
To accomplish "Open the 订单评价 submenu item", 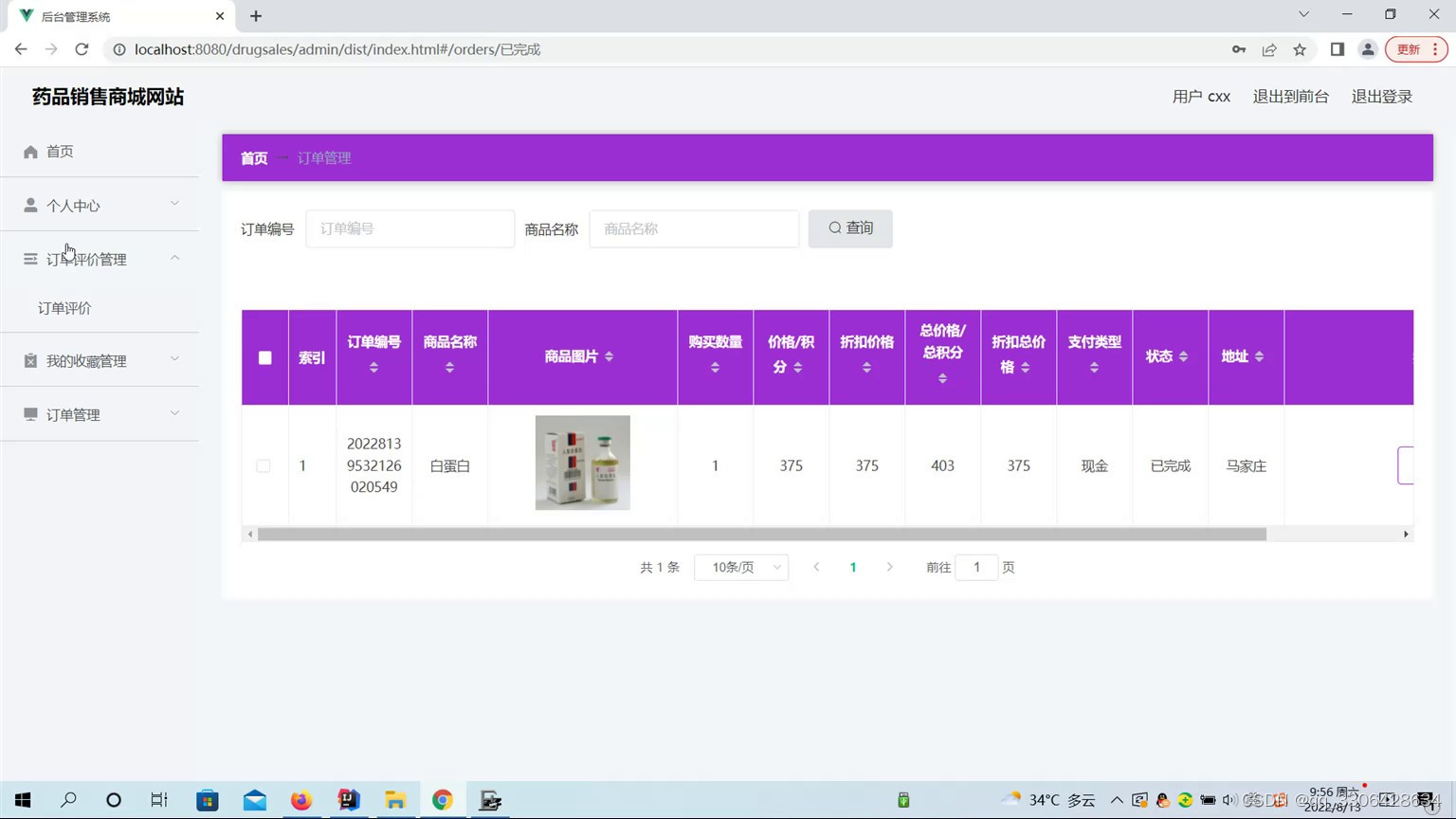I will tap(64, 308).
